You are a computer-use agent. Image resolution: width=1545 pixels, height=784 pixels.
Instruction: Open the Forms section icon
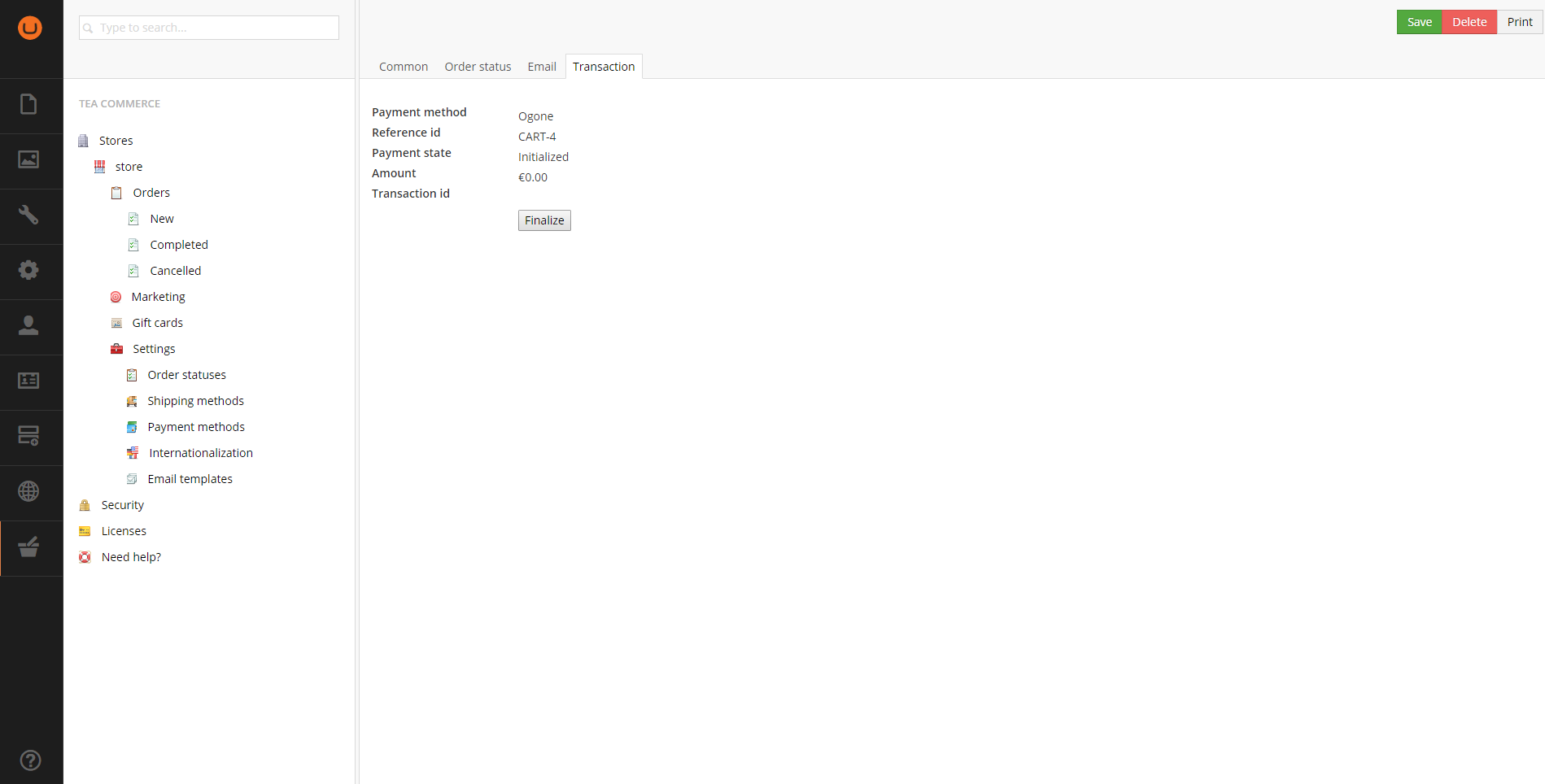pyautogui.click(x=28, y=436)
